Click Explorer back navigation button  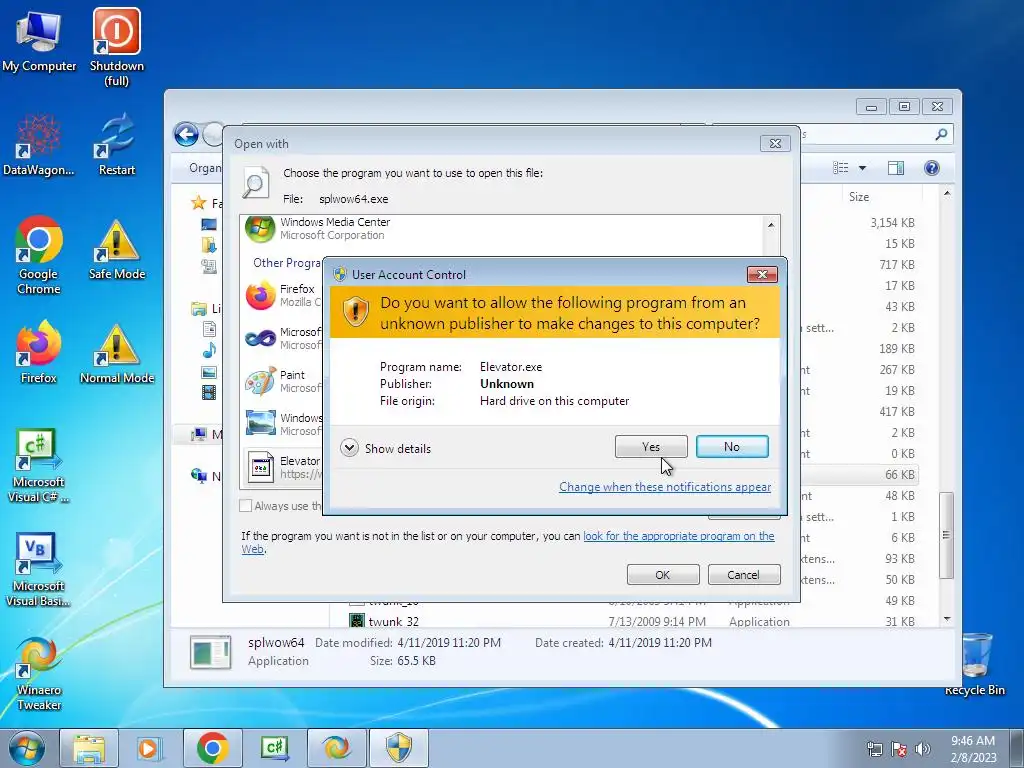186,135
